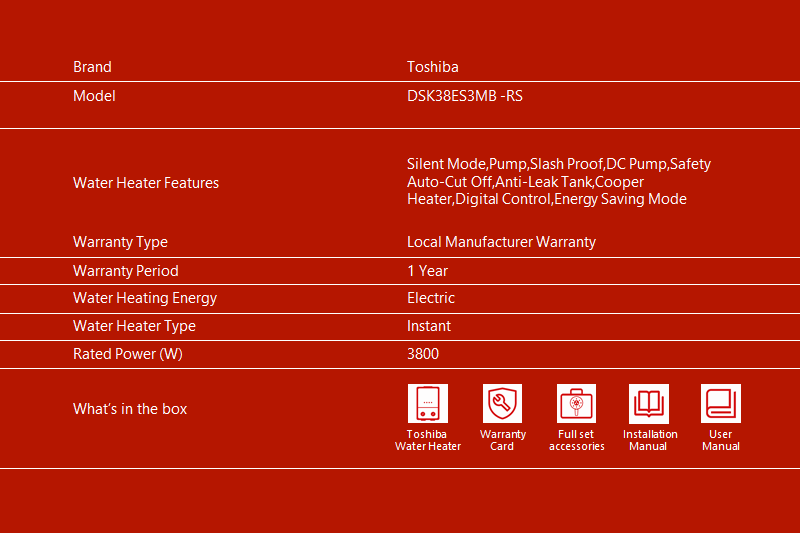
Task: Click the 'Toshiba' brand value
Action: coord(433,67)
